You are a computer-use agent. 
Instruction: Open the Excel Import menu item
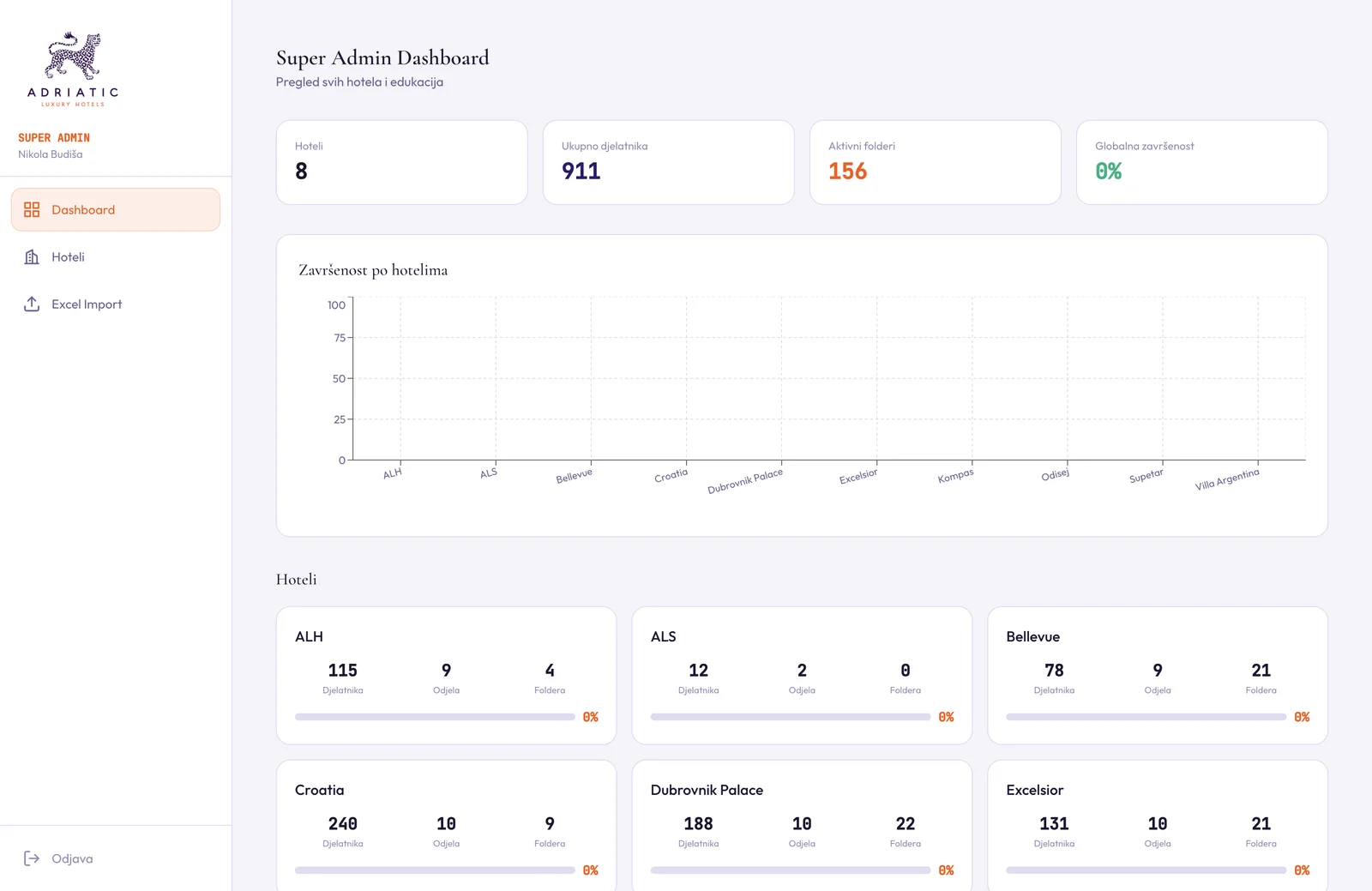[x=116, y=304]
